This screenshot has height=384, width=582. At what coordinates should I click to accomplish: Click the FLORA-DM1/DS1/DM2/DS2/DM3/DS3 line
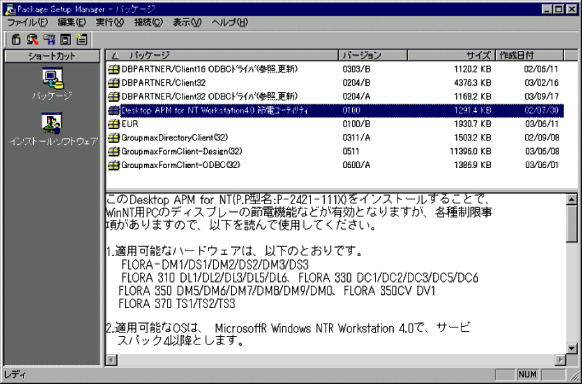tap(215, 265)
